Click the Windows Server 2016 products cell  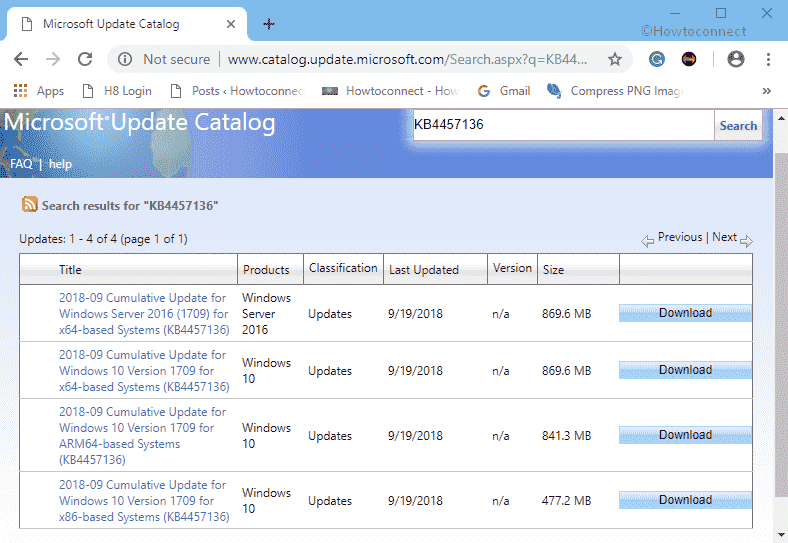click(266, 314)
